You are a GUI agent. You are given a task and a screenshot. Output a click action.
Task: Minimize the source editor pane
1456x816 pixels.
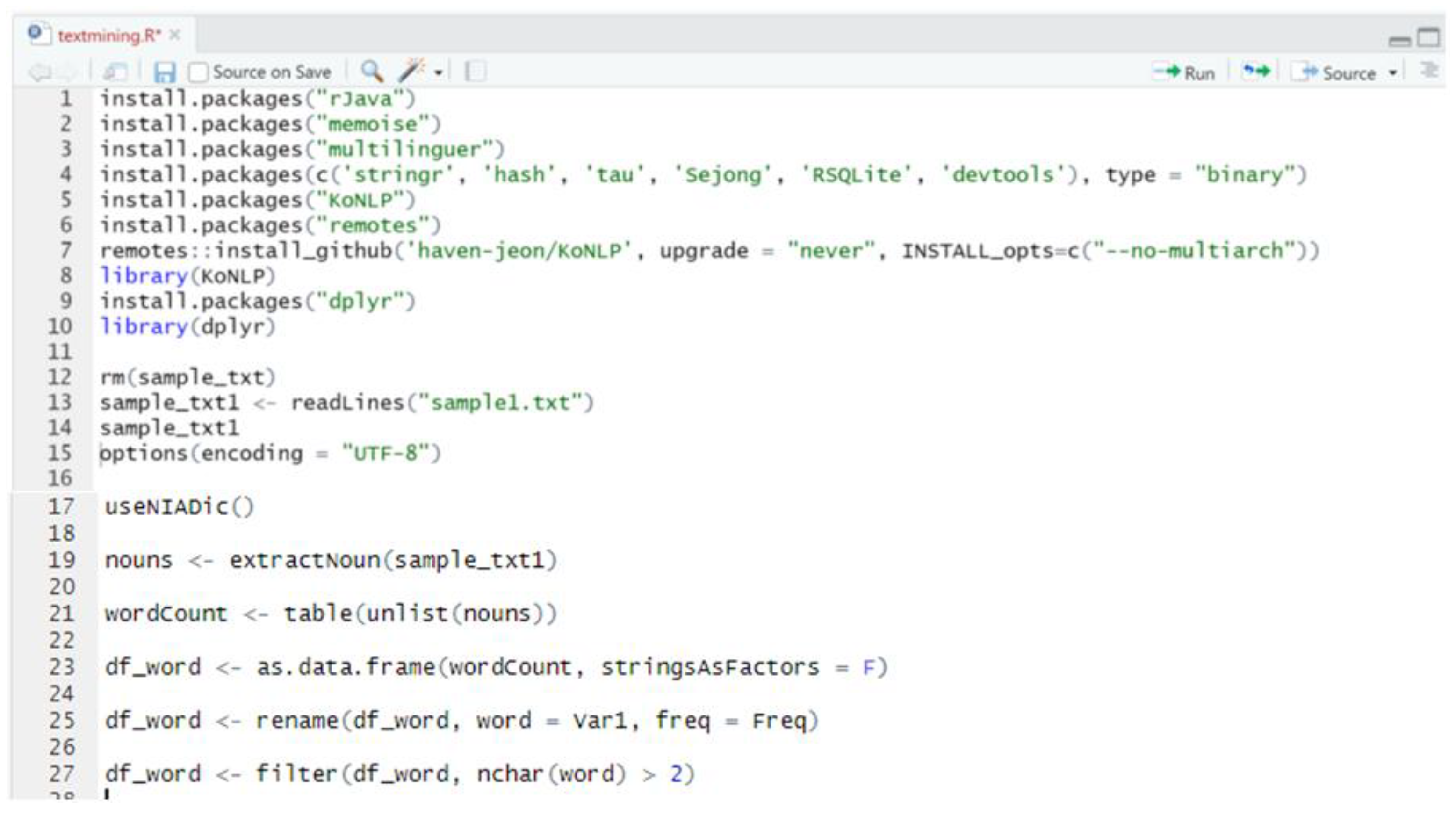click(x=1399, y=40)
